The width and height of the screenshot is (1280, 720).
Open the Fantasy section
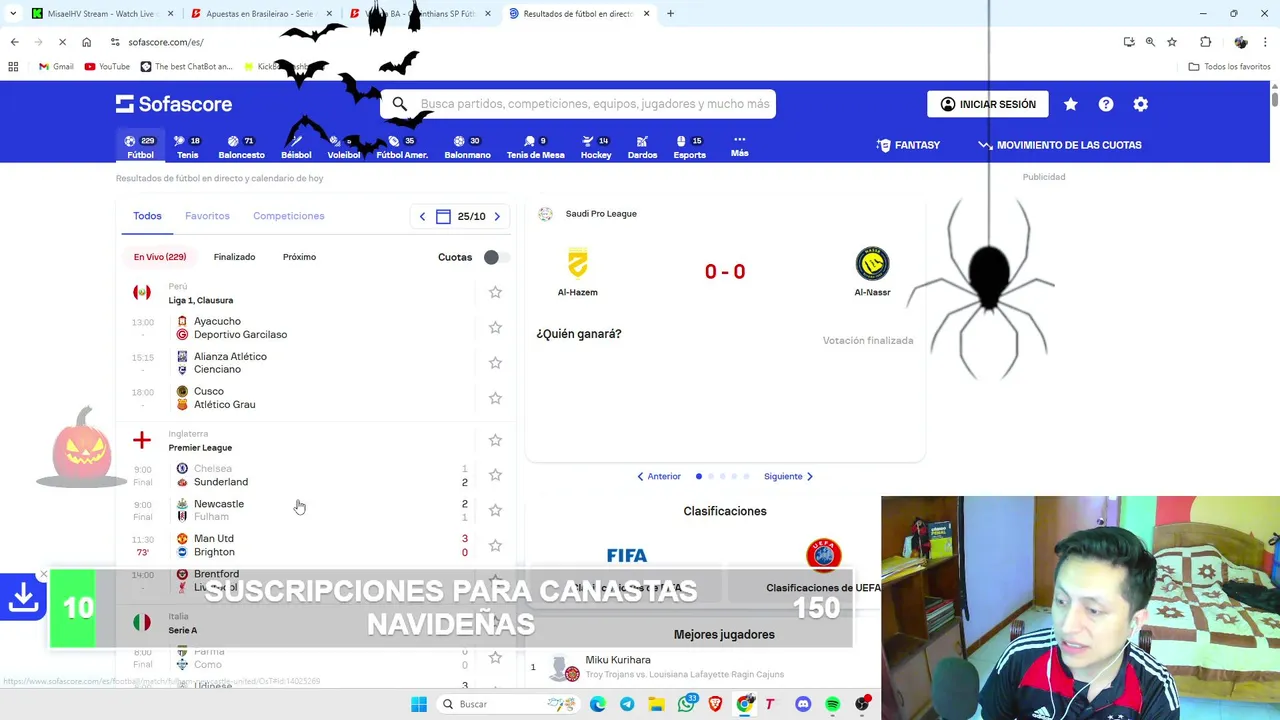click(x=908, y=145)
